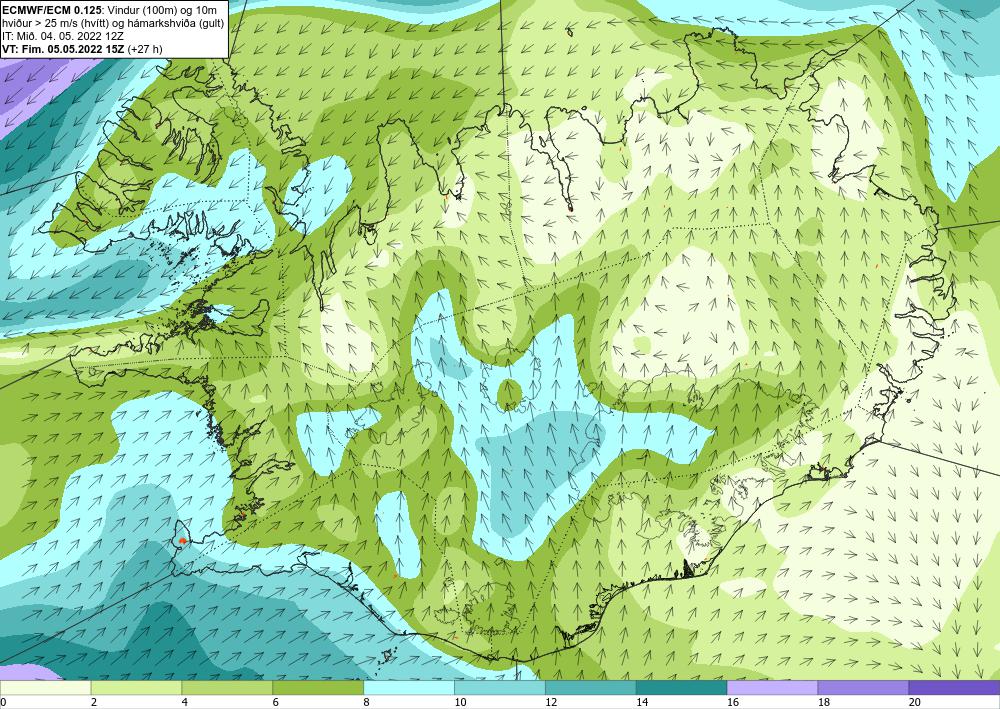Screen dimensions: 1000x709
Task: Pick the 10–12 light teal legend swatch
Action: [499, 688]
